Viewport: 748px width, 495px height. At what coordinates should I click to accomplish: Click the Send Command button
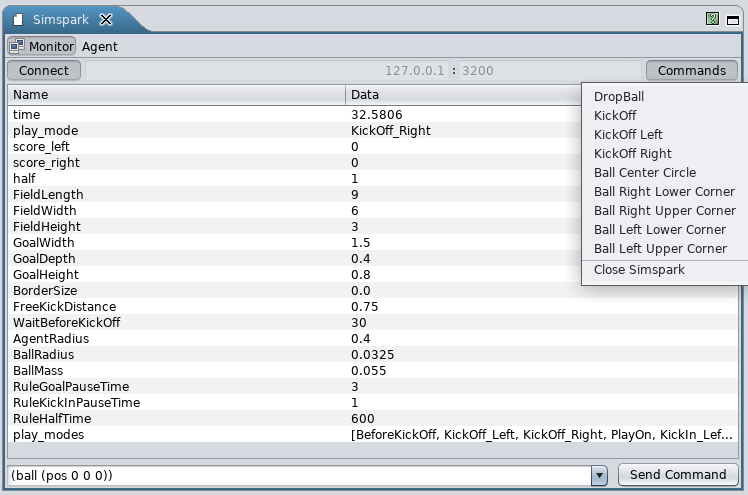click(678, 475)
